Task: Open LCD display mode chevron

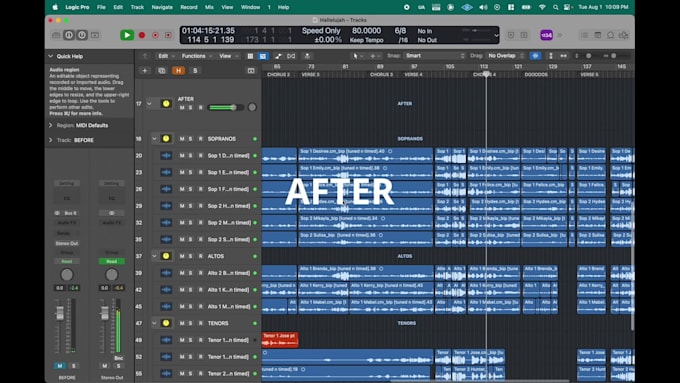Action: pos(496,36)
